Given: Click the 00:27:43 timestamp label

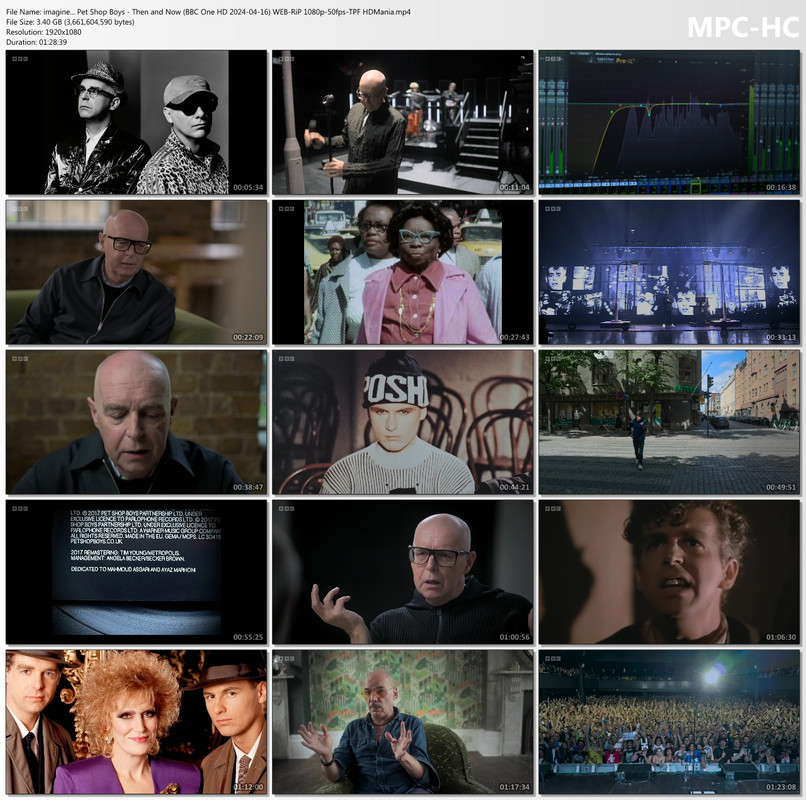Looking at the screenshot, I should (x=514, y=337).
